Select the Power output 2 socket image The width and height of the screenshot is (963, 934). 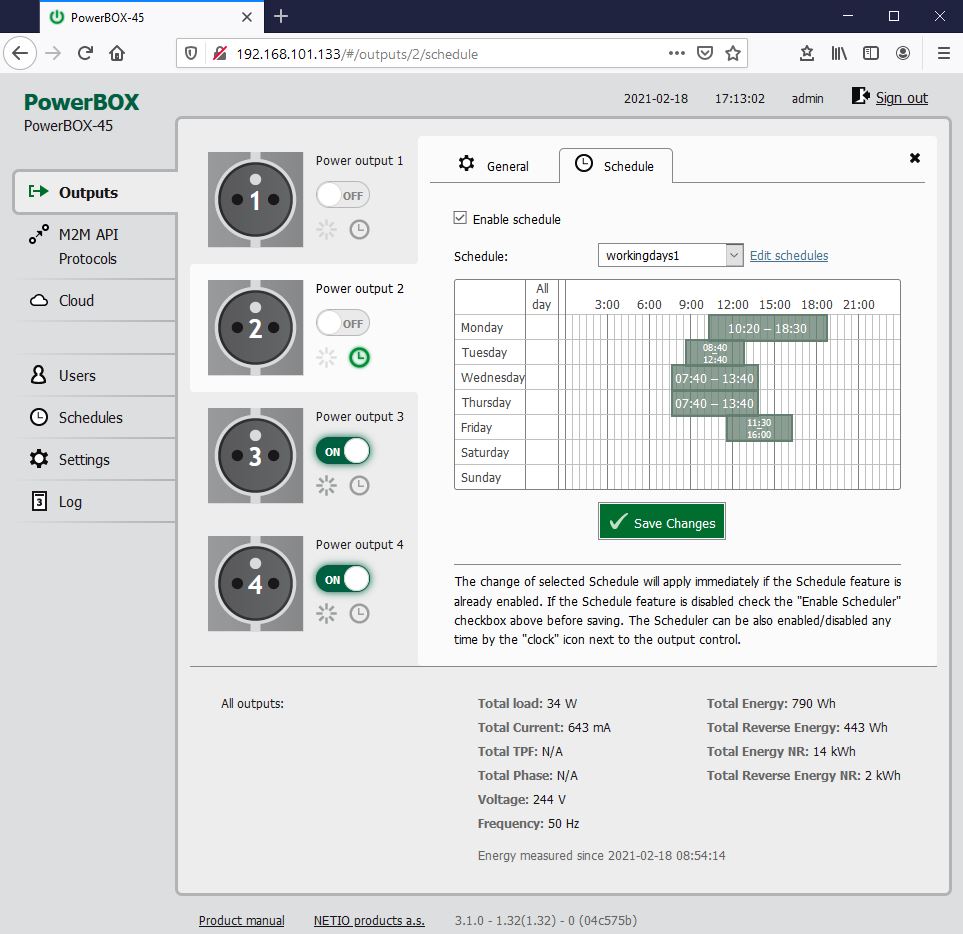pos(255,327)
